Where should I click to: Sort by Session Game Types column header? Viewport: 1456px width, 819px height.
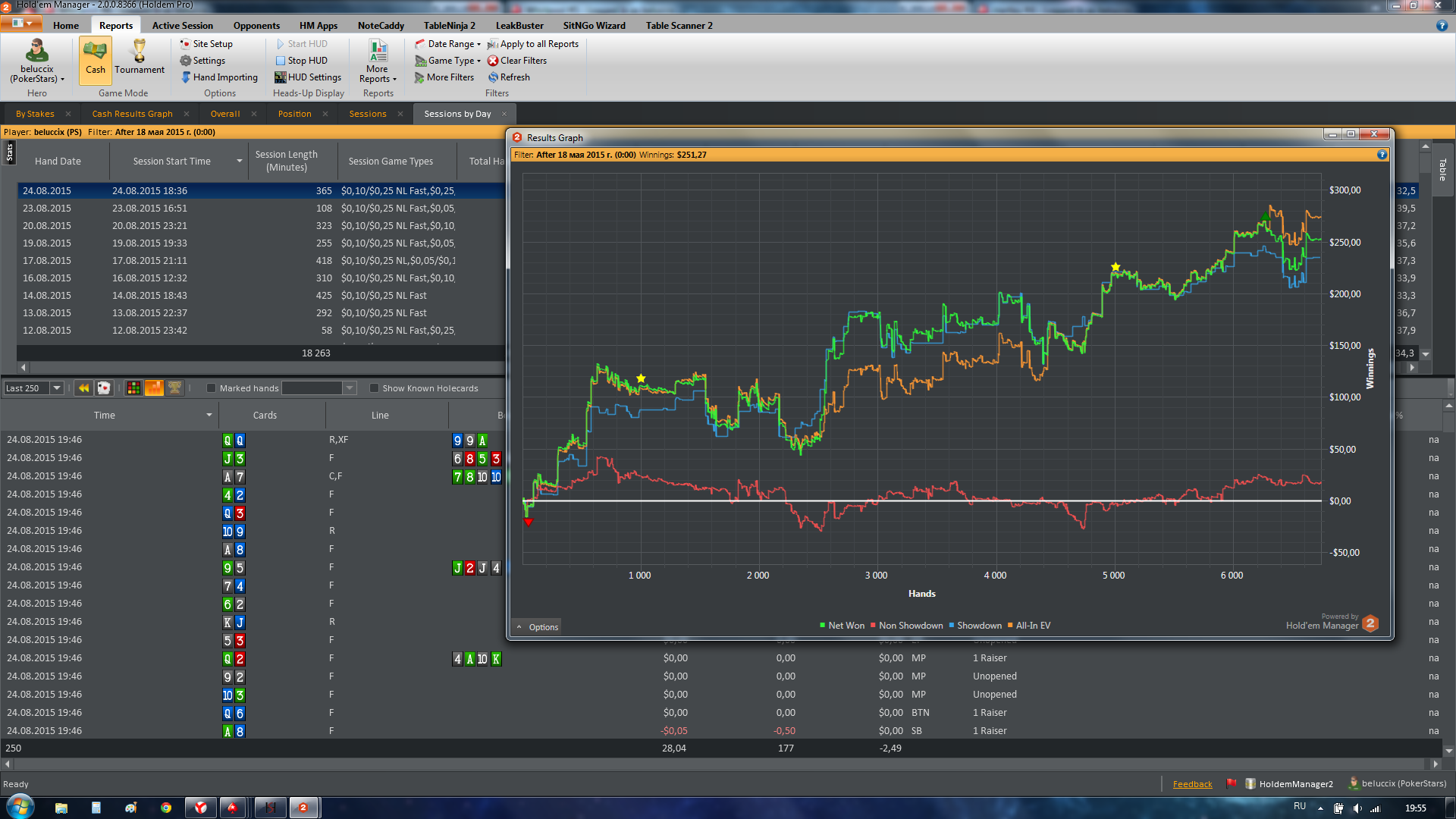click(391, 162)
